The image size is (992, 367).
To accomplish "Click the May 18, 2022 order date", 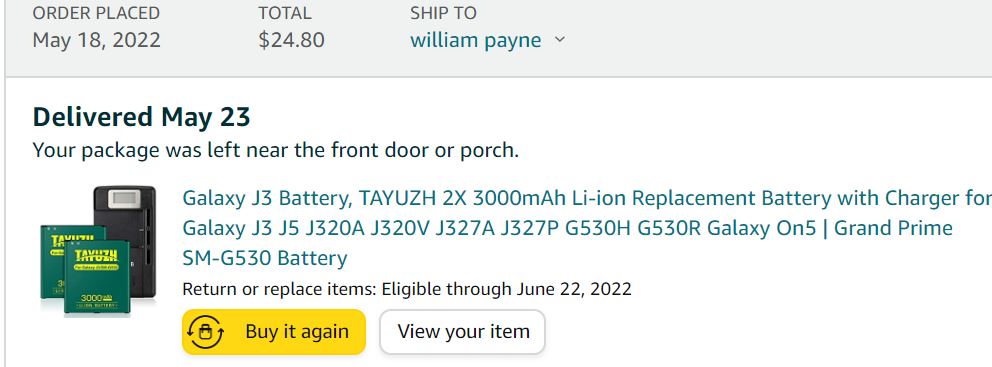I will pos(97,40).
